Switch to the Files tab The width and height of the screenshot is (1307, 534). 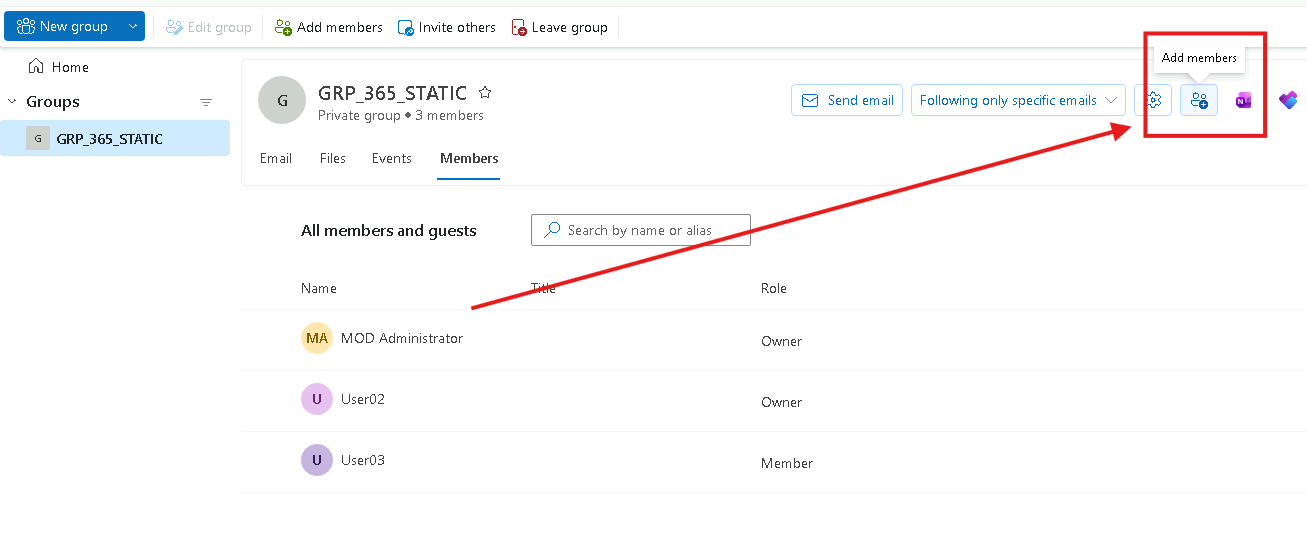333,158
